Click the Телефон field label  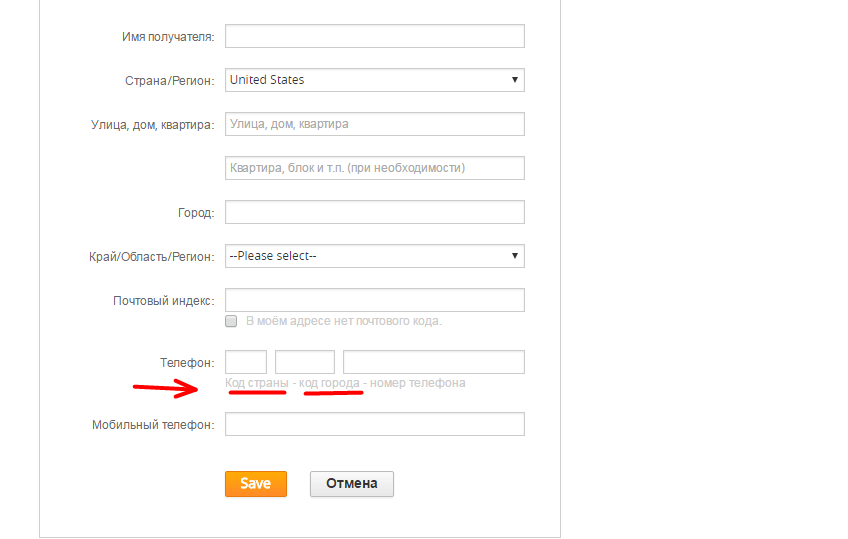point(187,363)
